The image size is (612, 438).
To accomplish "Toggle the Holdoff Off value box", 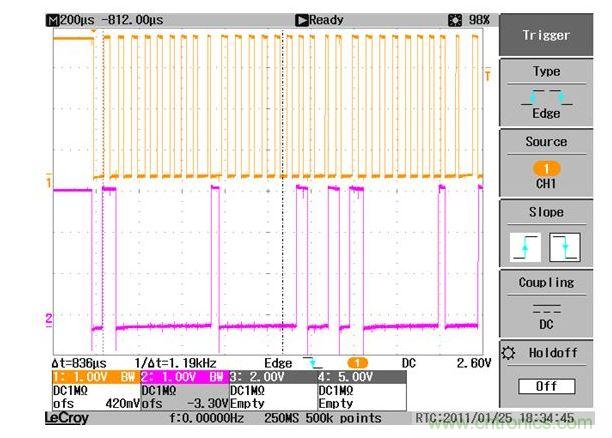I will (x=546, y=386).
